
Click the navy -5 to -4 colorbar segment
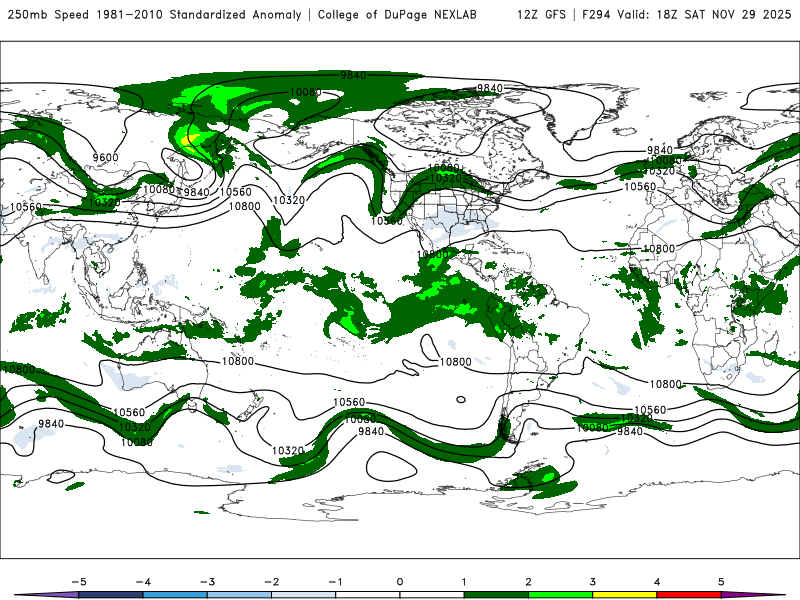click(x=111, y=595)
